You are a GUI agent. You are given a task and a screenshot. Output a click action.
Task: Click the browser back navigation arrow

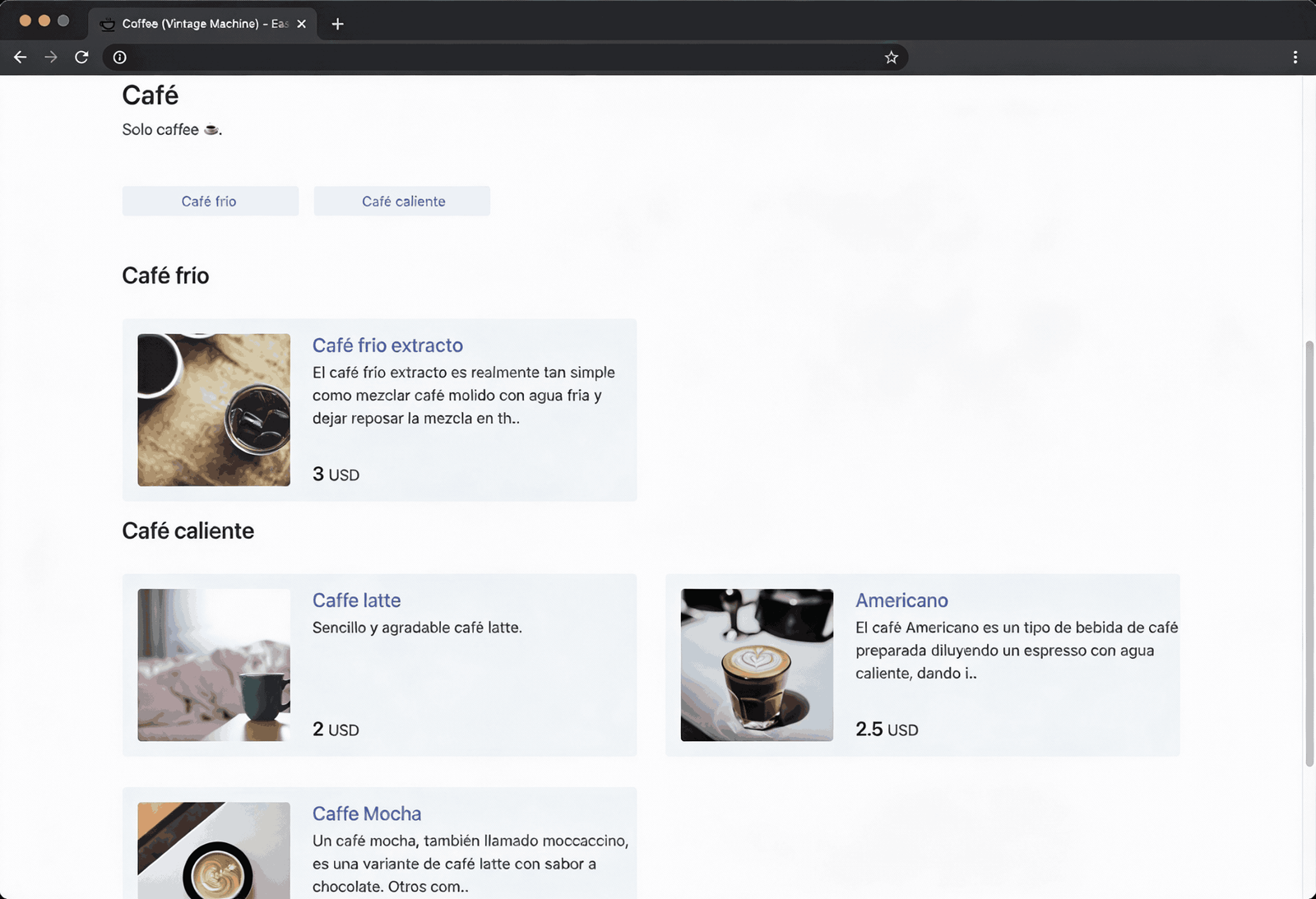20,57
